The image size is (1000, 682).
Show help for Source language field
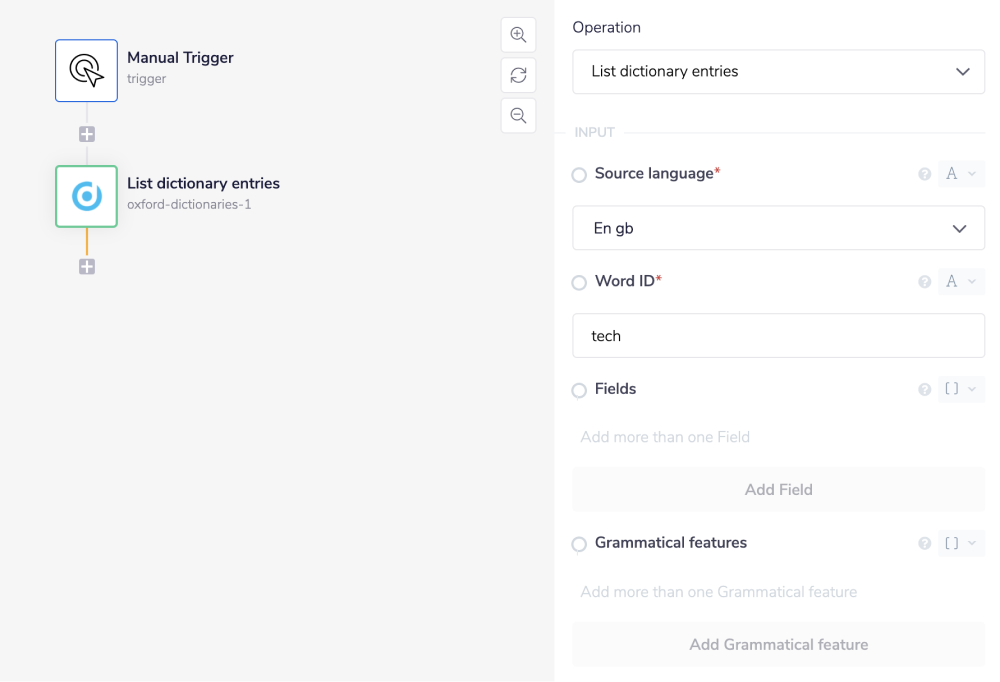click(925, 174)
